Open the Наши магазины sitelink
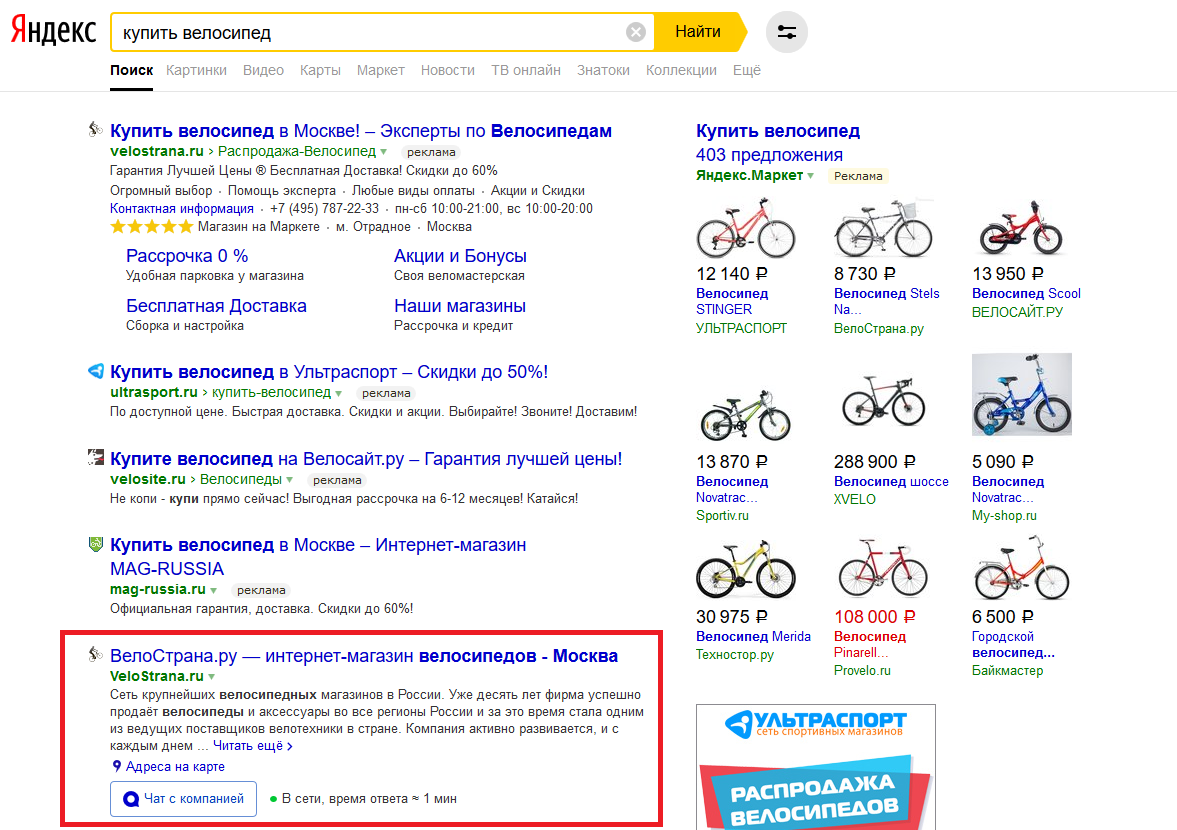The height and width of the screenshot is (830, 1177). tap(459, 306)
